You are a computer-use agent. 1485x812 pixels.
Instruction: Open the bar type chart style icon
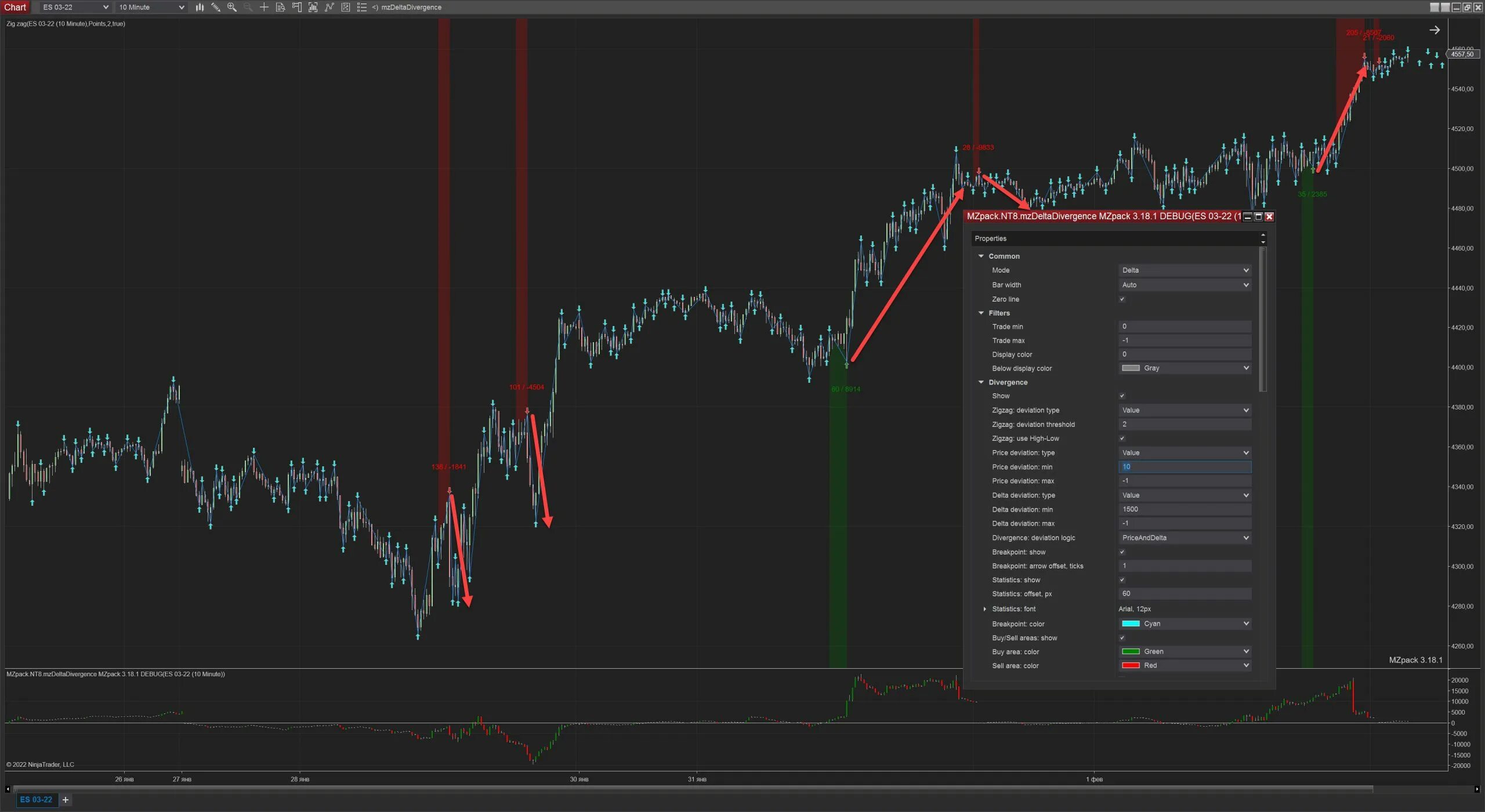coord(200,7)
